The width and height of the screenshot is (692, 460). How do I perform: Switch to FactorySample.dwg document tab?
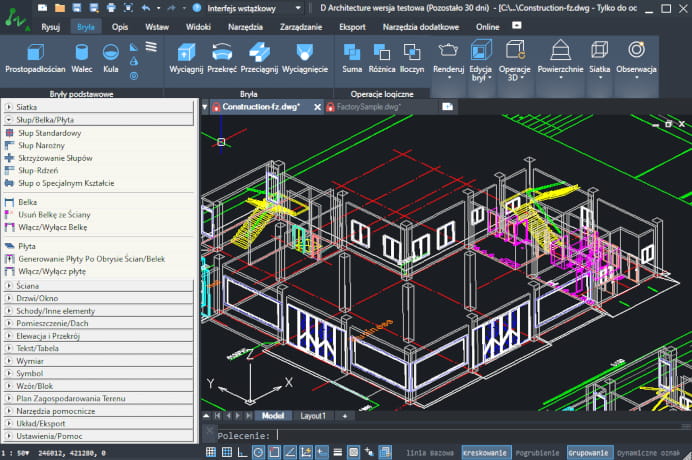click(368, 107)
